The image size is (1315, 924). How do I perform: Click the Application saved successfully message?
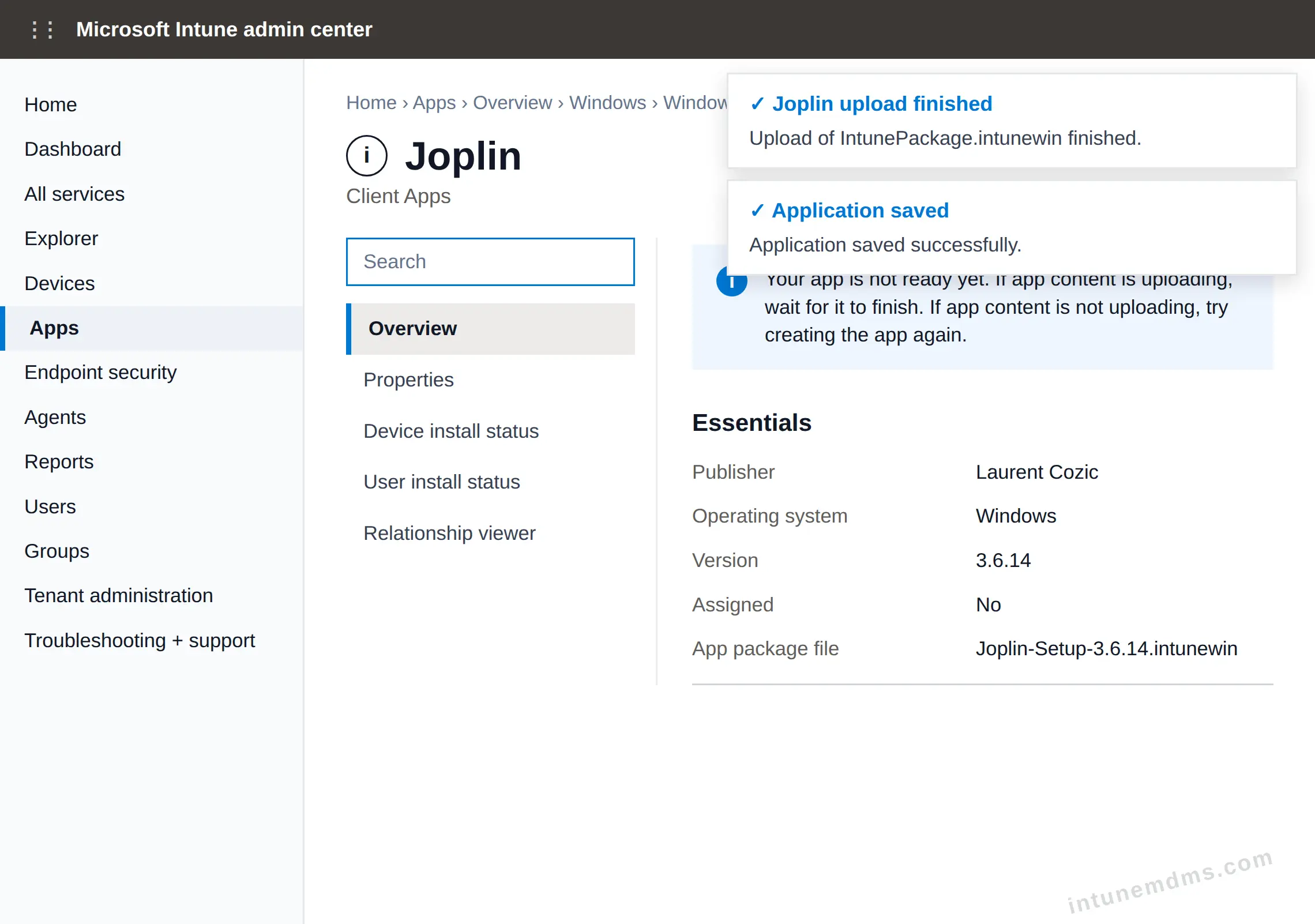pos(885,245)
